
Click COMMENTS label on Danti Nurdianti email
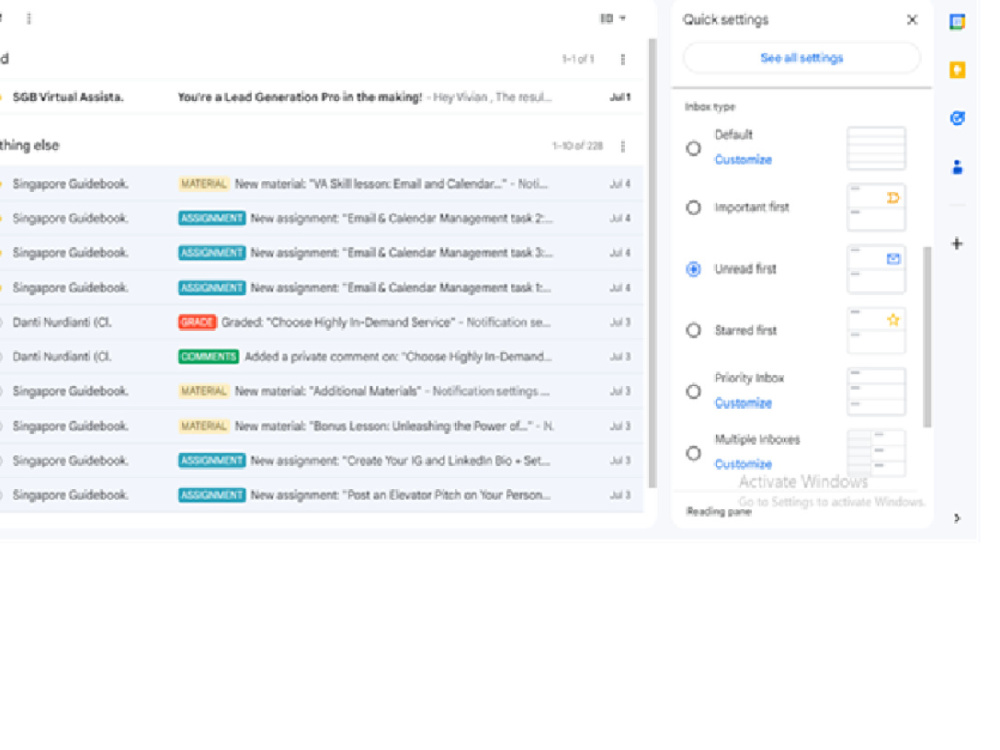pos(209,357)
